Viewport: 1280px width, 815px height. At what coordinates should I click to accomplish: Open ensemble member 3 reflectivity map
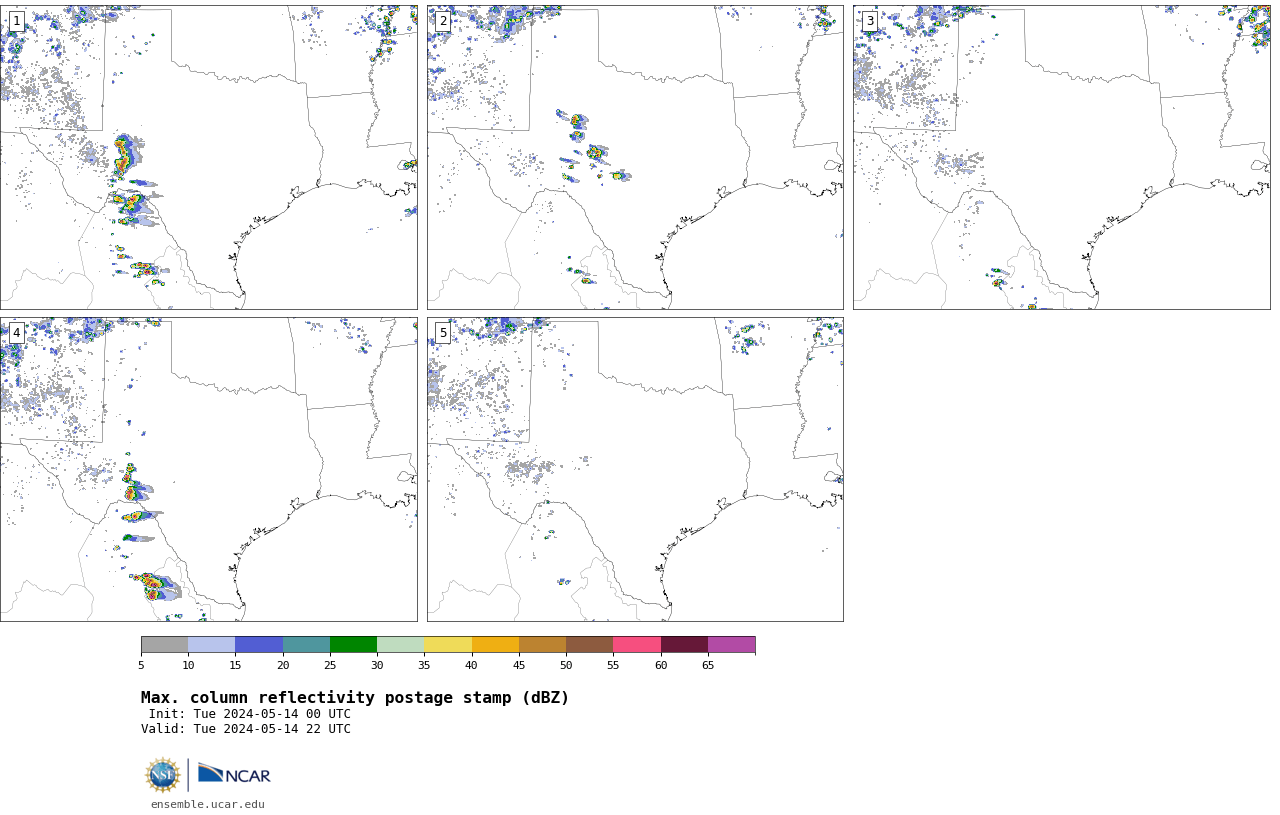tap(1062, 157)
